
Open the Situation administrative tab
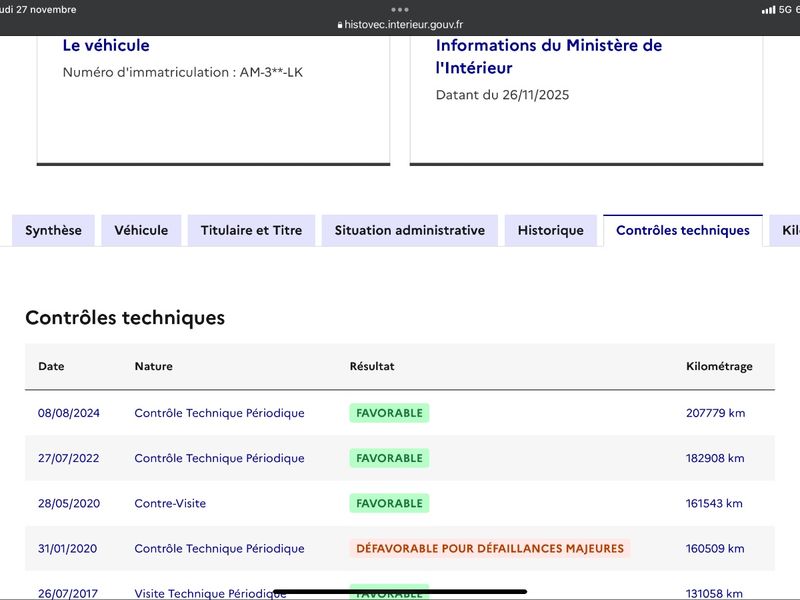(x=409, y=230)
